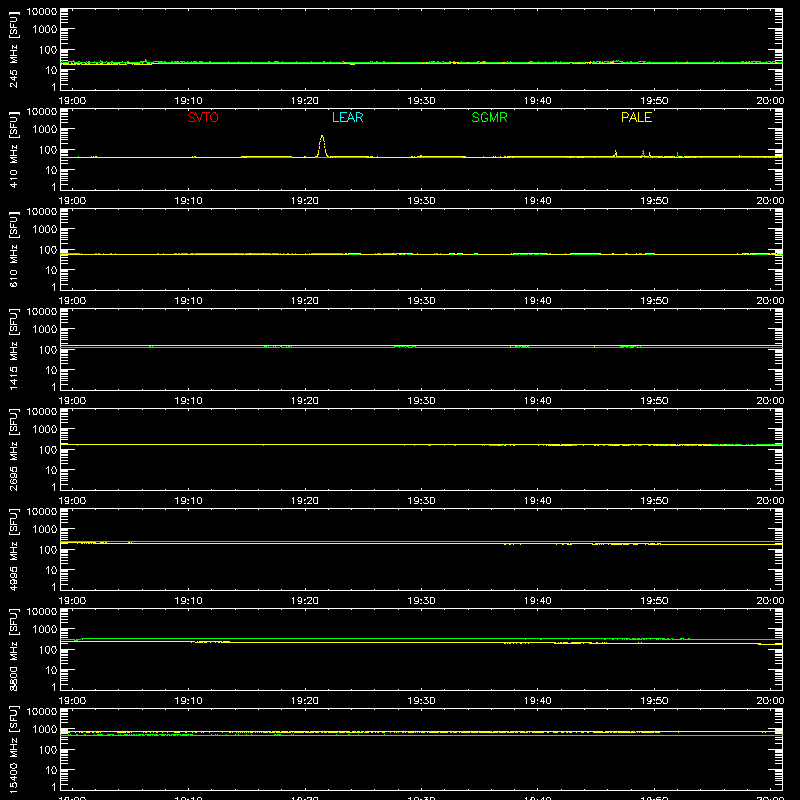The width and height of the screenshot is (800, 800).
Task: Click 19:40 tick label under 4995 MHz panel
Action: point(537,601)
